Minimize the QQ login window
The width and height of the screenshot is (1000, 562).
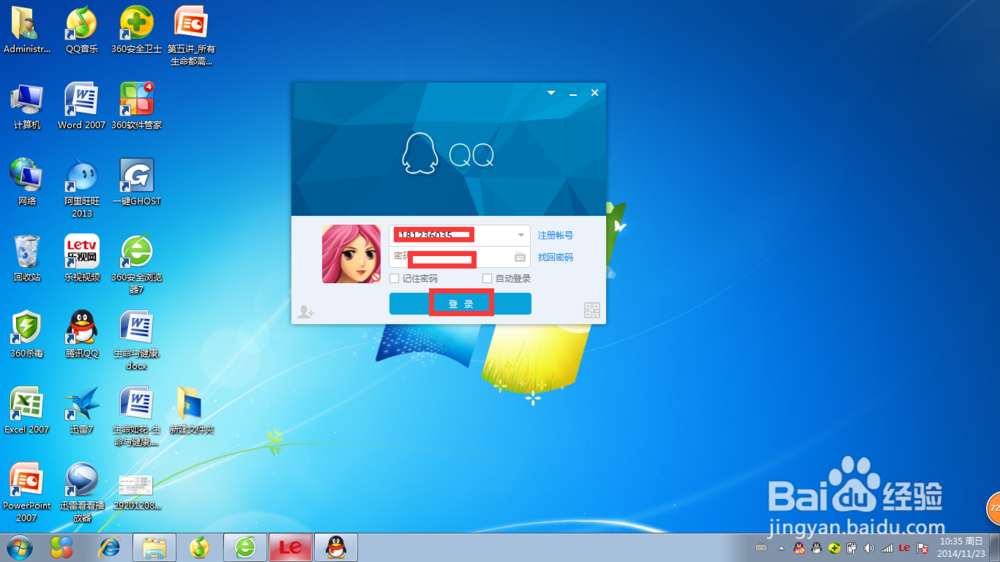click(x=573, y=93)
